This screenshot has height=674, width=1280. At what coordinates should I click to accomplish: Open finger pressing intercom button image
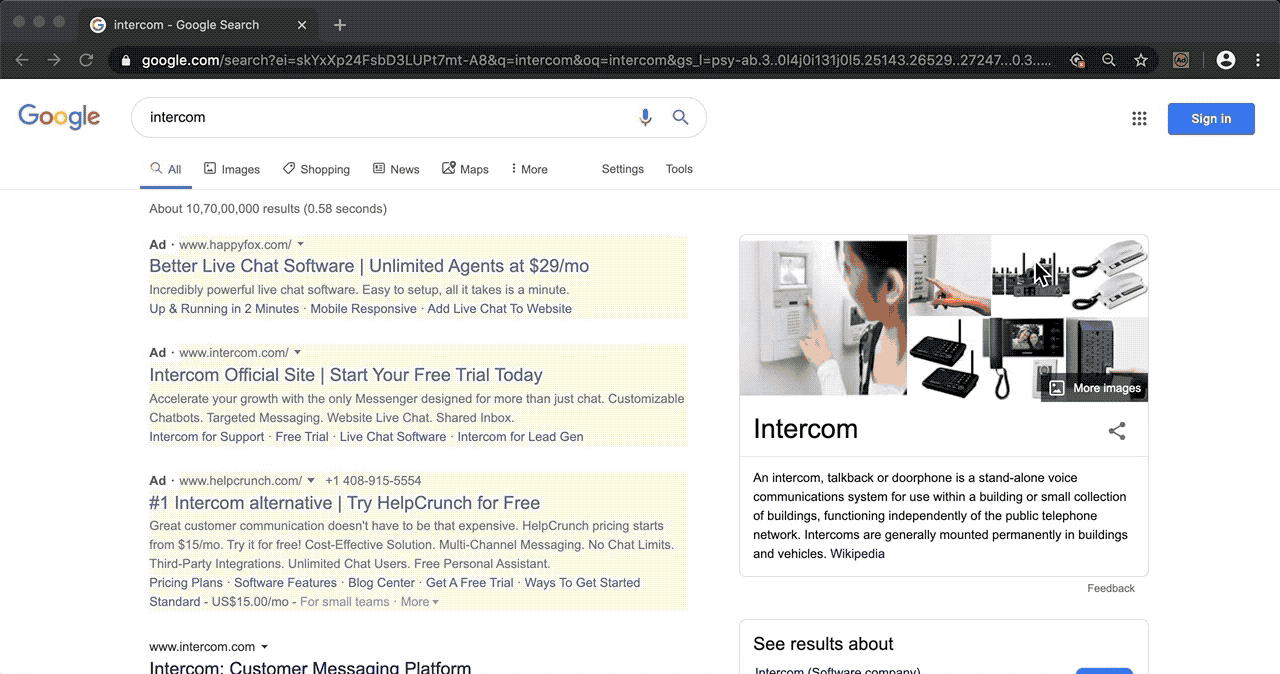click(x=949, y=275)
